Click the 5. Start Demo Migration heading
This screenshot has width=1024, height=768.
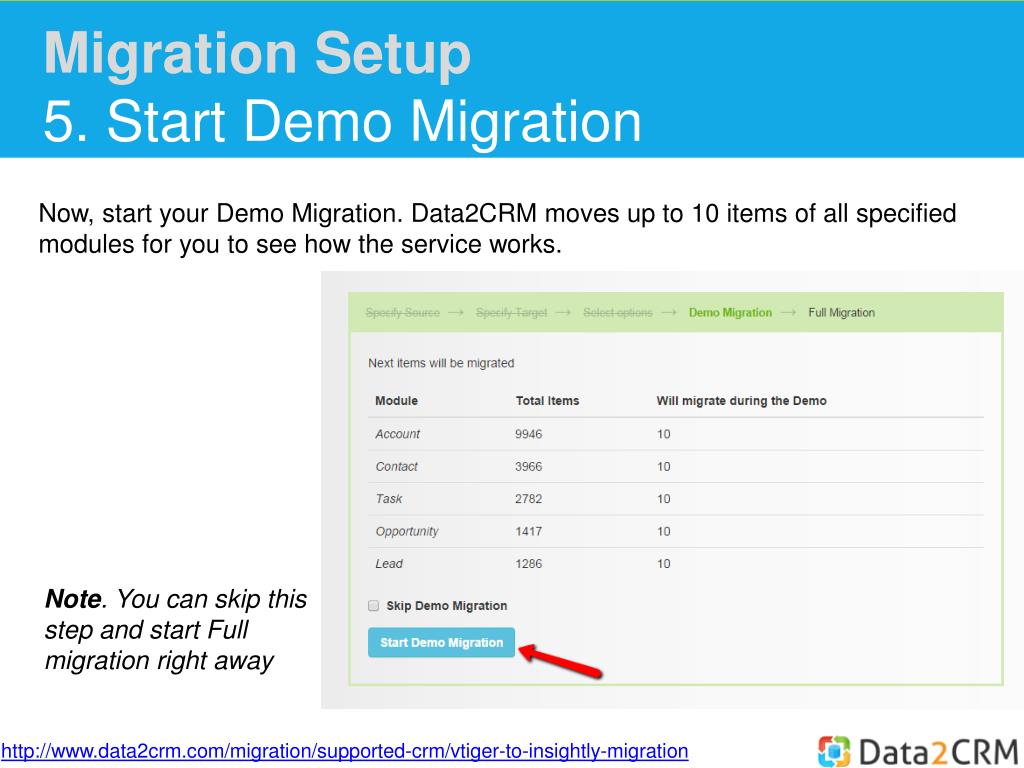click(x=342, y=121)
